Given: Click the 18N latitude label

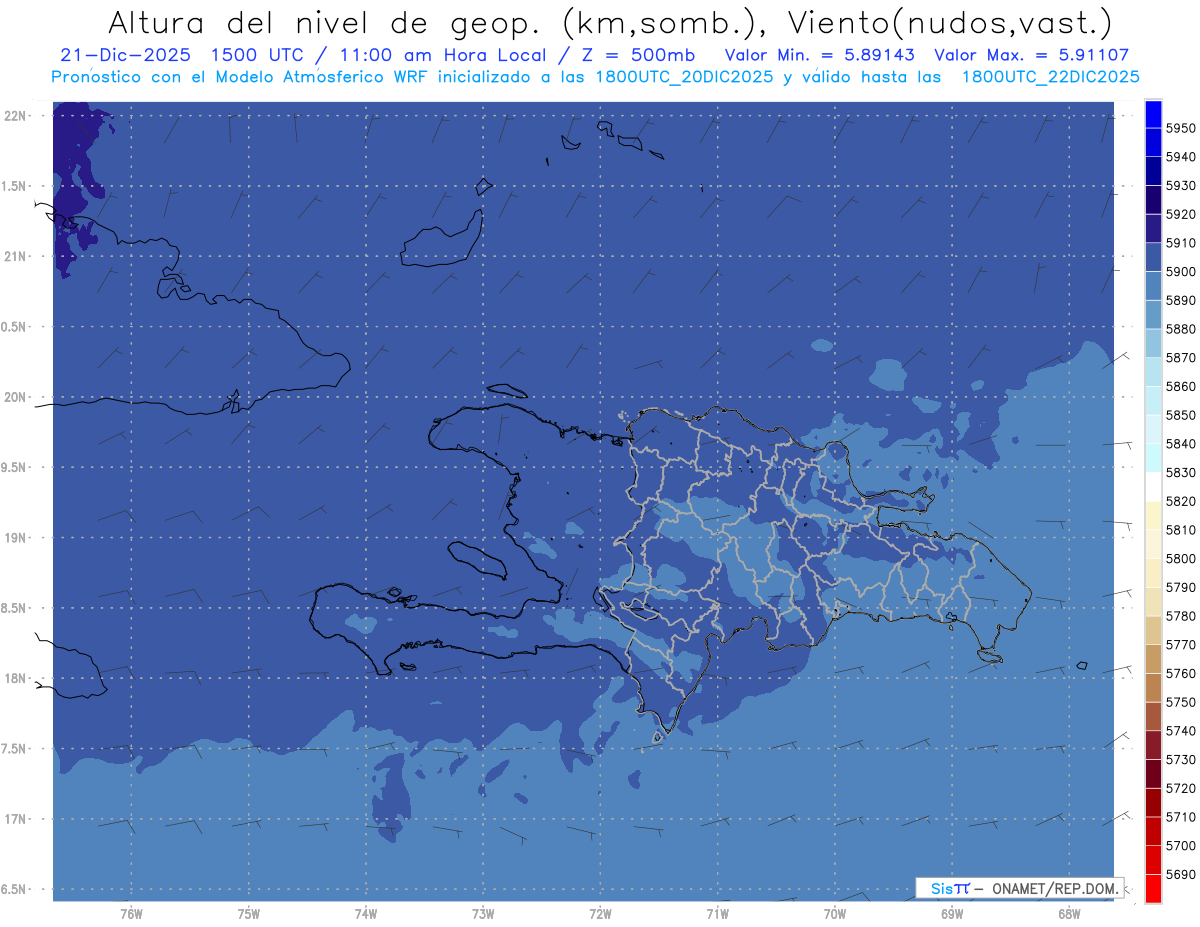Looking at the screenshot, I should [x=16, y=679].
